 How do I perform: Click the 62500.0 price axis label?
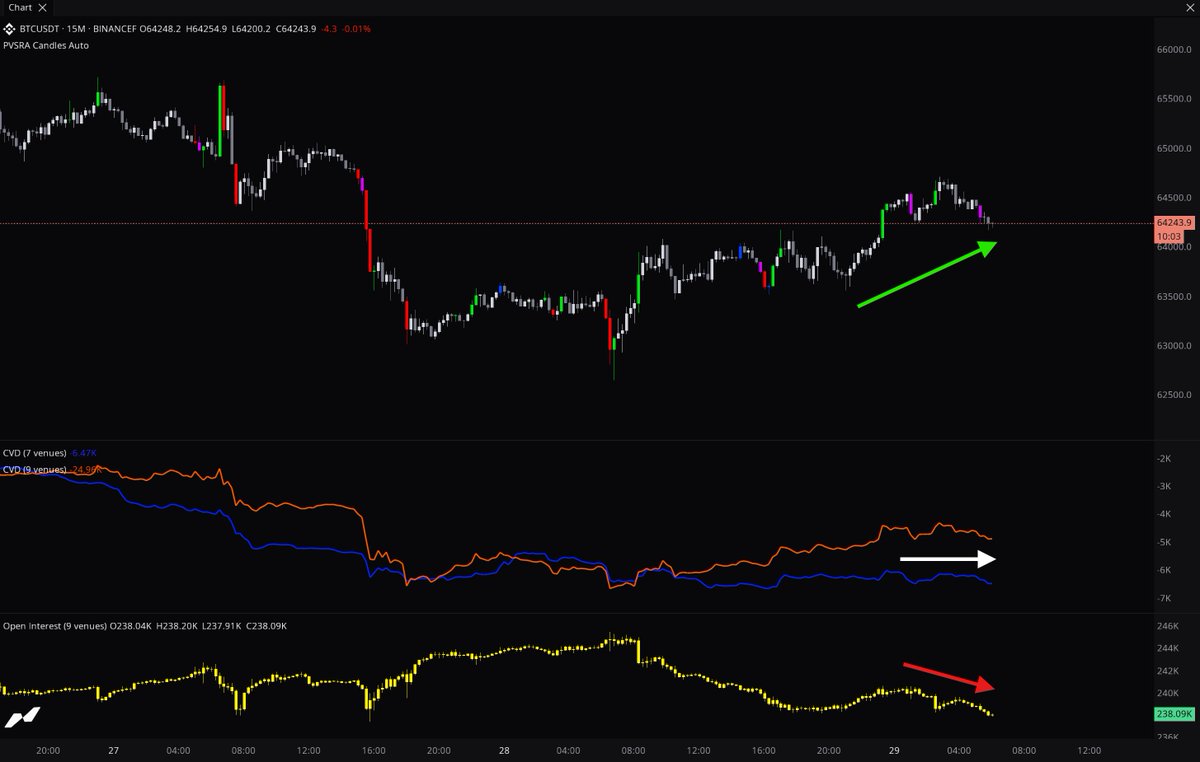[1175, 395]
